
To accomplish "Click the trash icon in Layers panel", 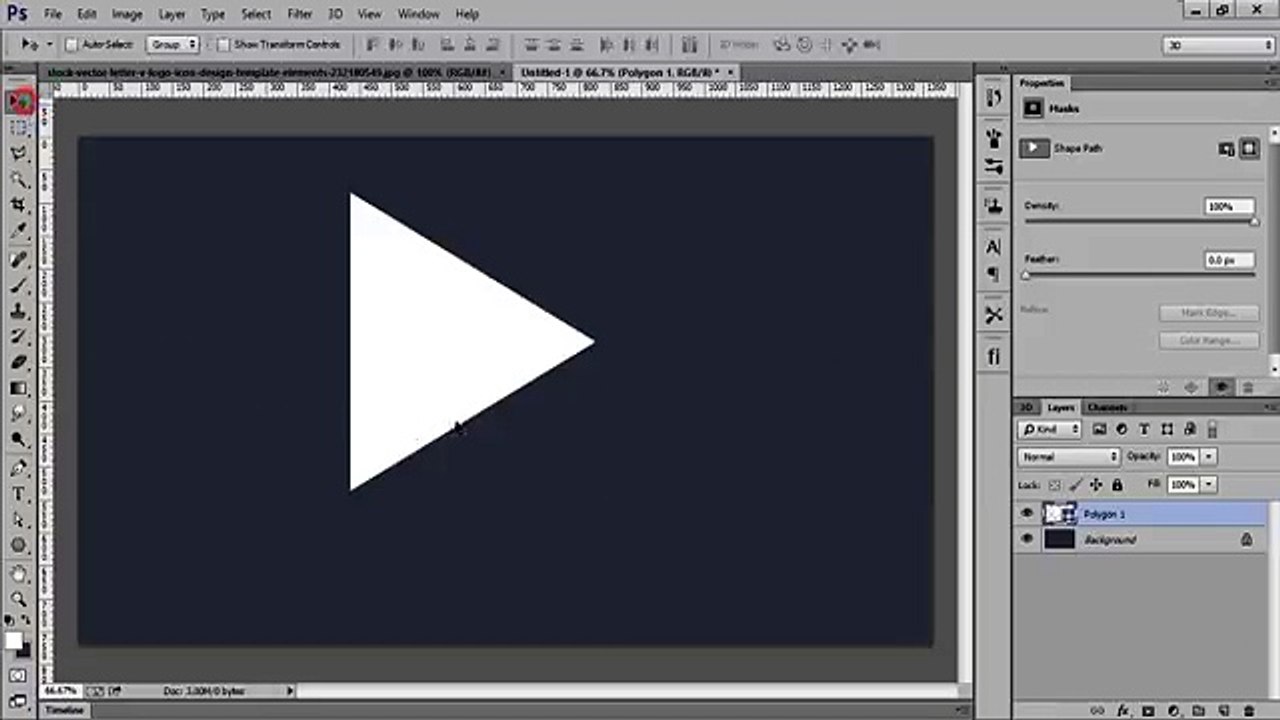I will 1249,711.
